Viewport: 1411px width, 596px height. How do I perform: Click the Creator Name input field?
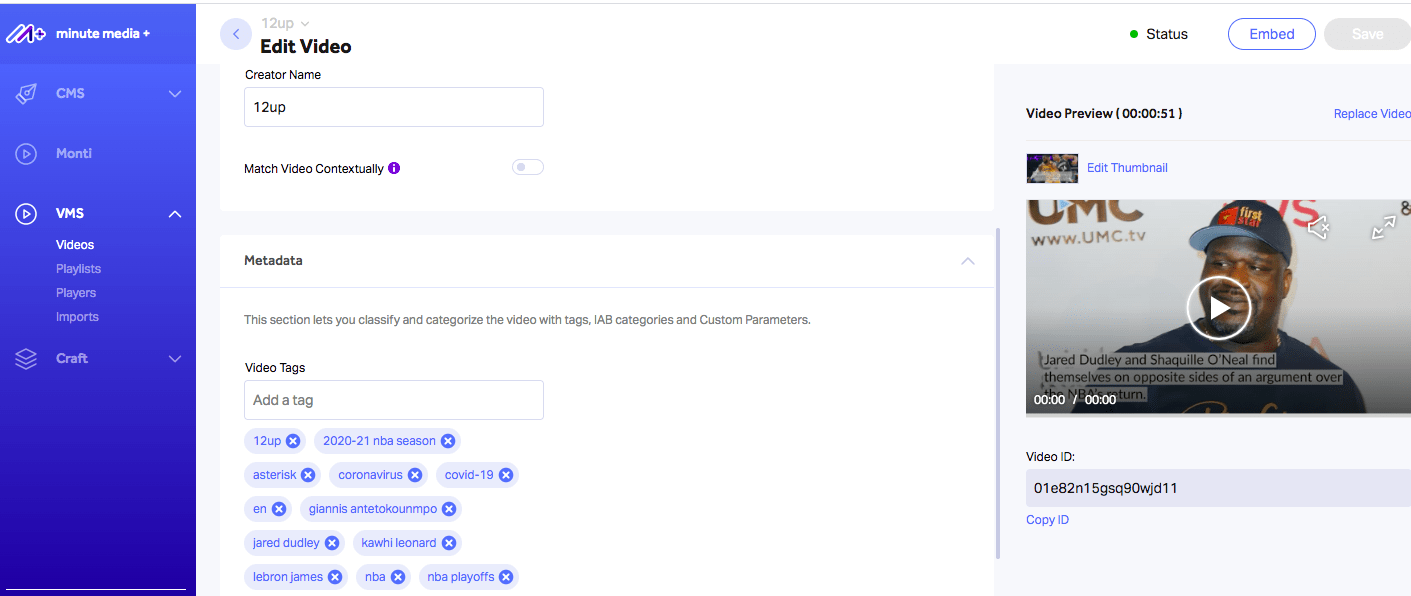[x=394, y=107]
